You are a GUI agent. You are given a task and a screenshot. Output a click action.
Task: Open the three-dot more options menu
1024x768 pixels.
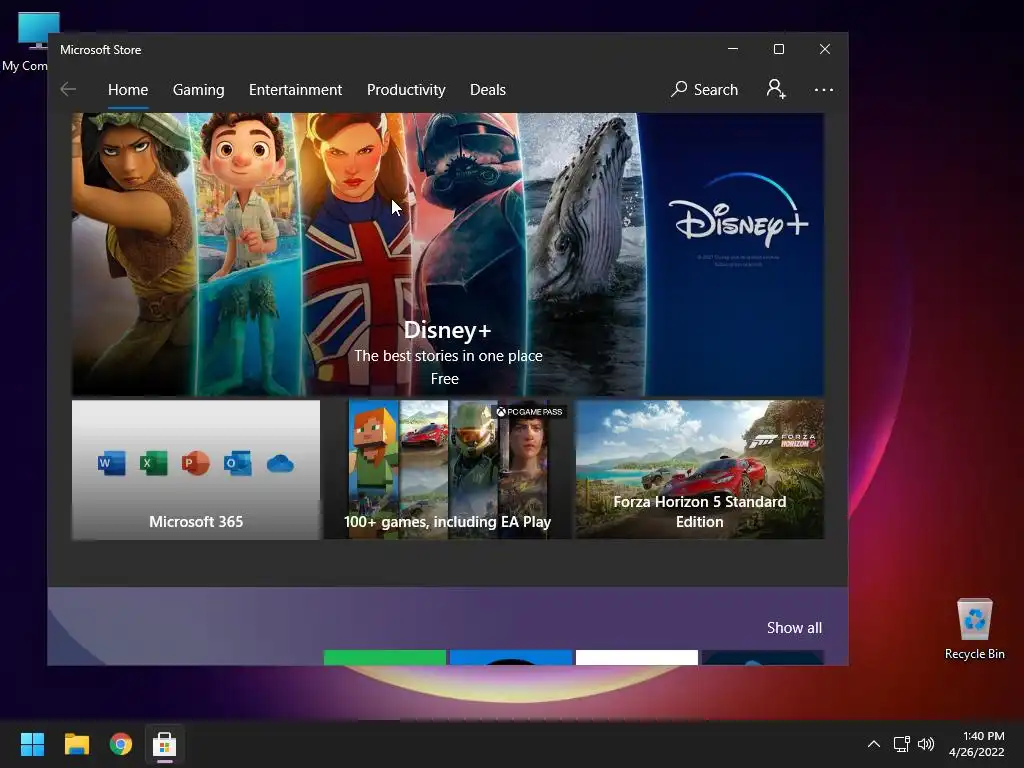824,89
